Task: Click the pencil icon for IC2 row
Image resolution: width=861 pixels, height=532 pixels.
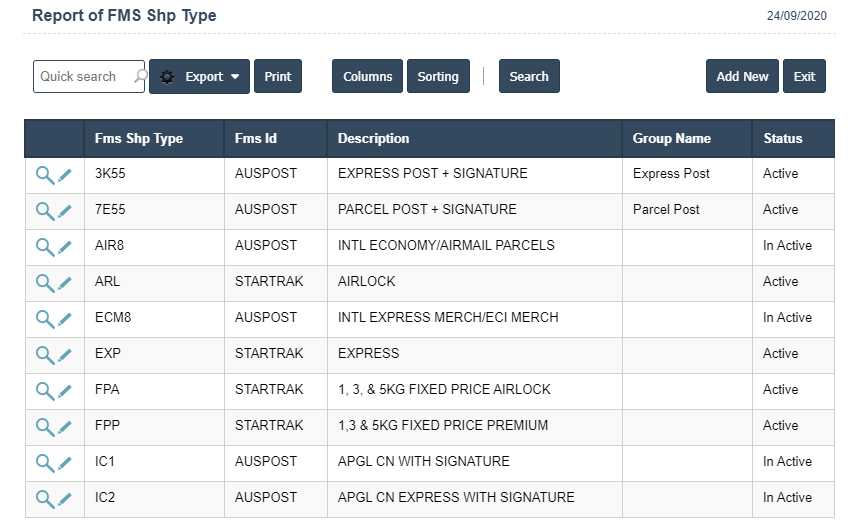Action: tap(65, 499)
